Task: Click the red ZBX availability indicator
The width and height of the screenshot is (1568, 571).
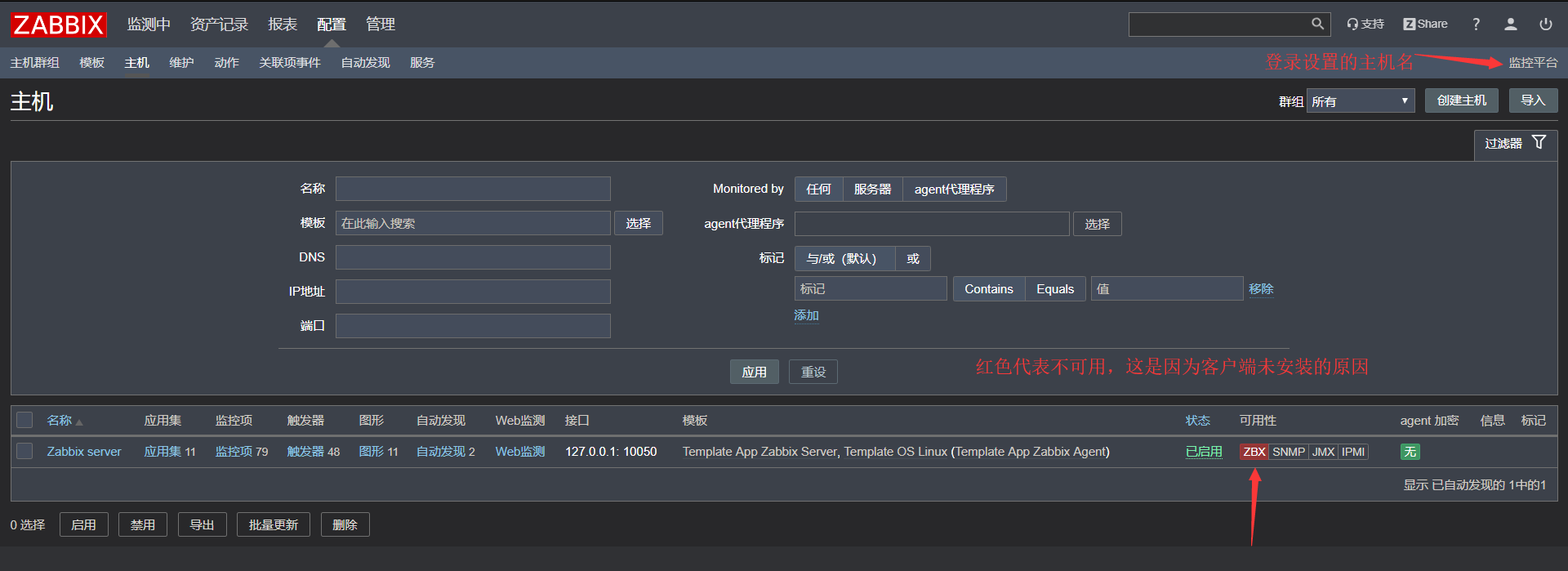Action: coord(1254,452)
